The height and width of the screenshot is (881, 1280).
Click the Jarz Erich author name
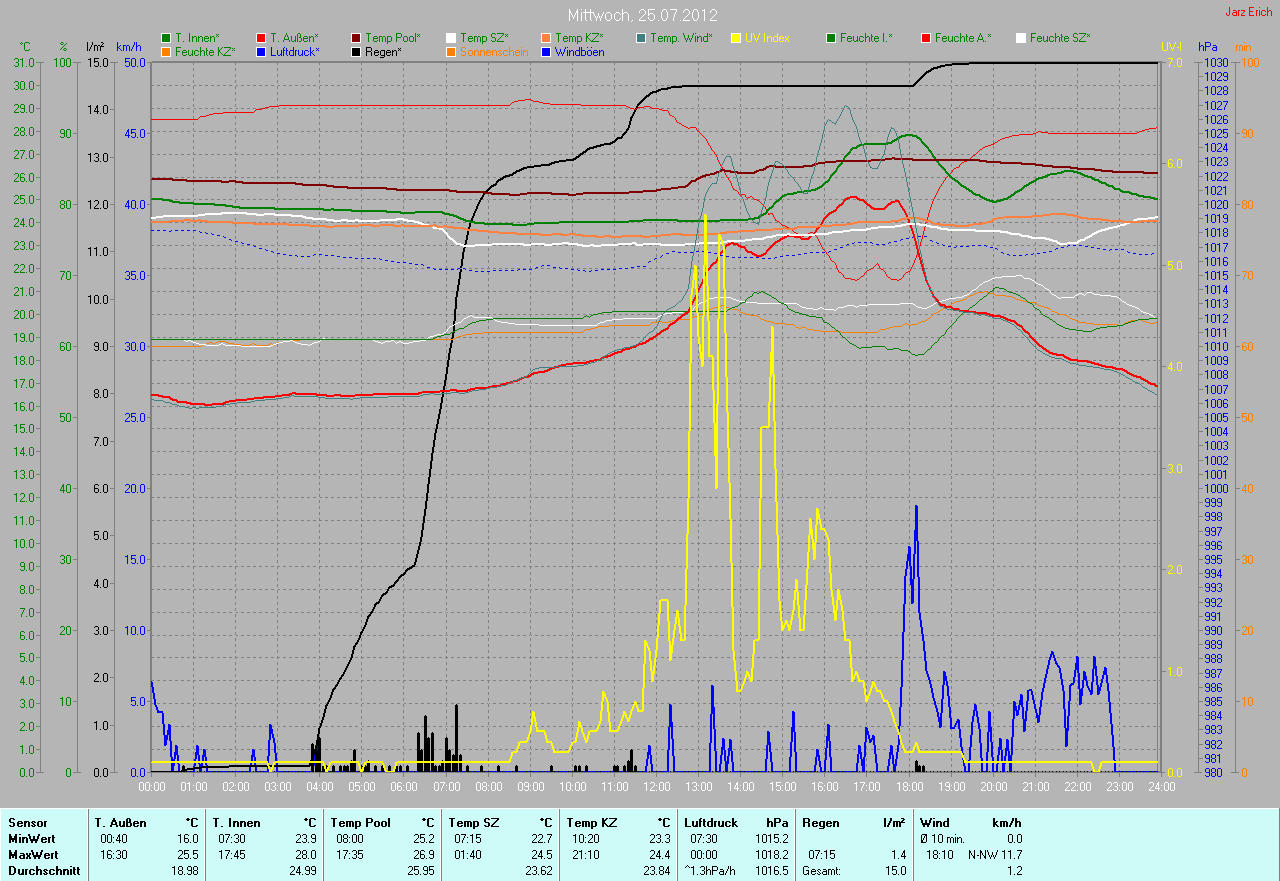[1248, 12]
